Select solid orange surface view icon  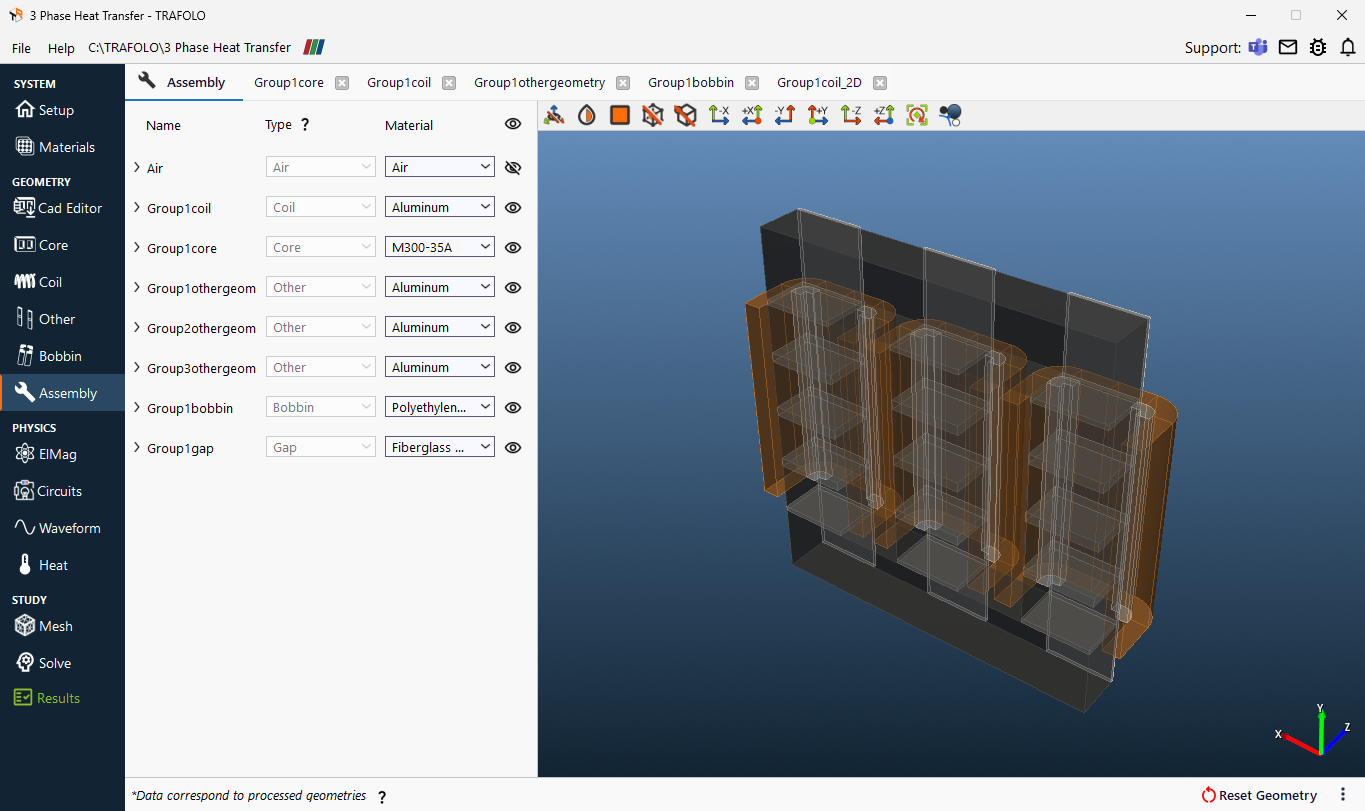pos(619,115)
